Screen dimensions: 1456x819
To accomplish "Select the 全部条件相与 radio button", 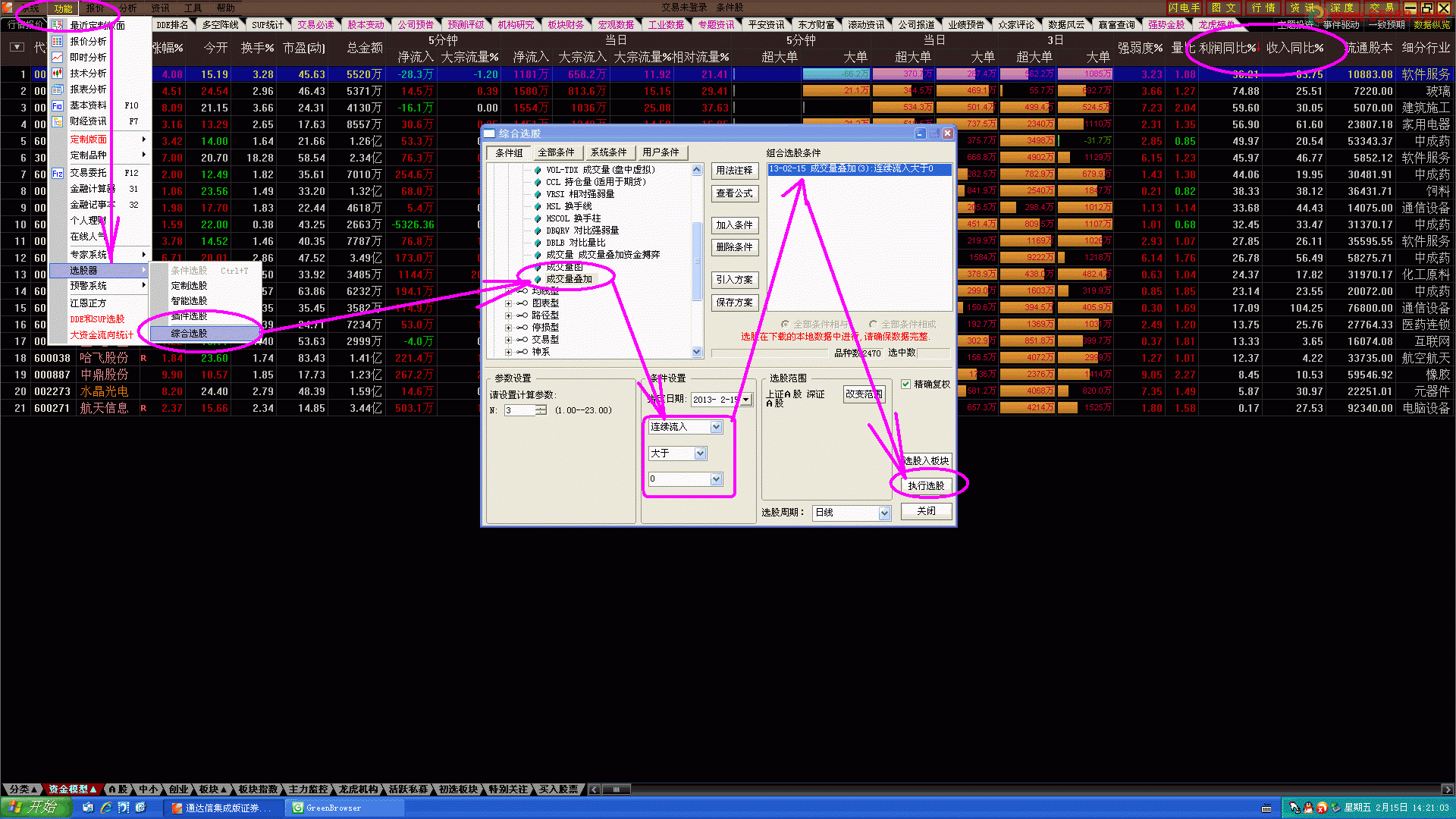I will click(785, 324).
